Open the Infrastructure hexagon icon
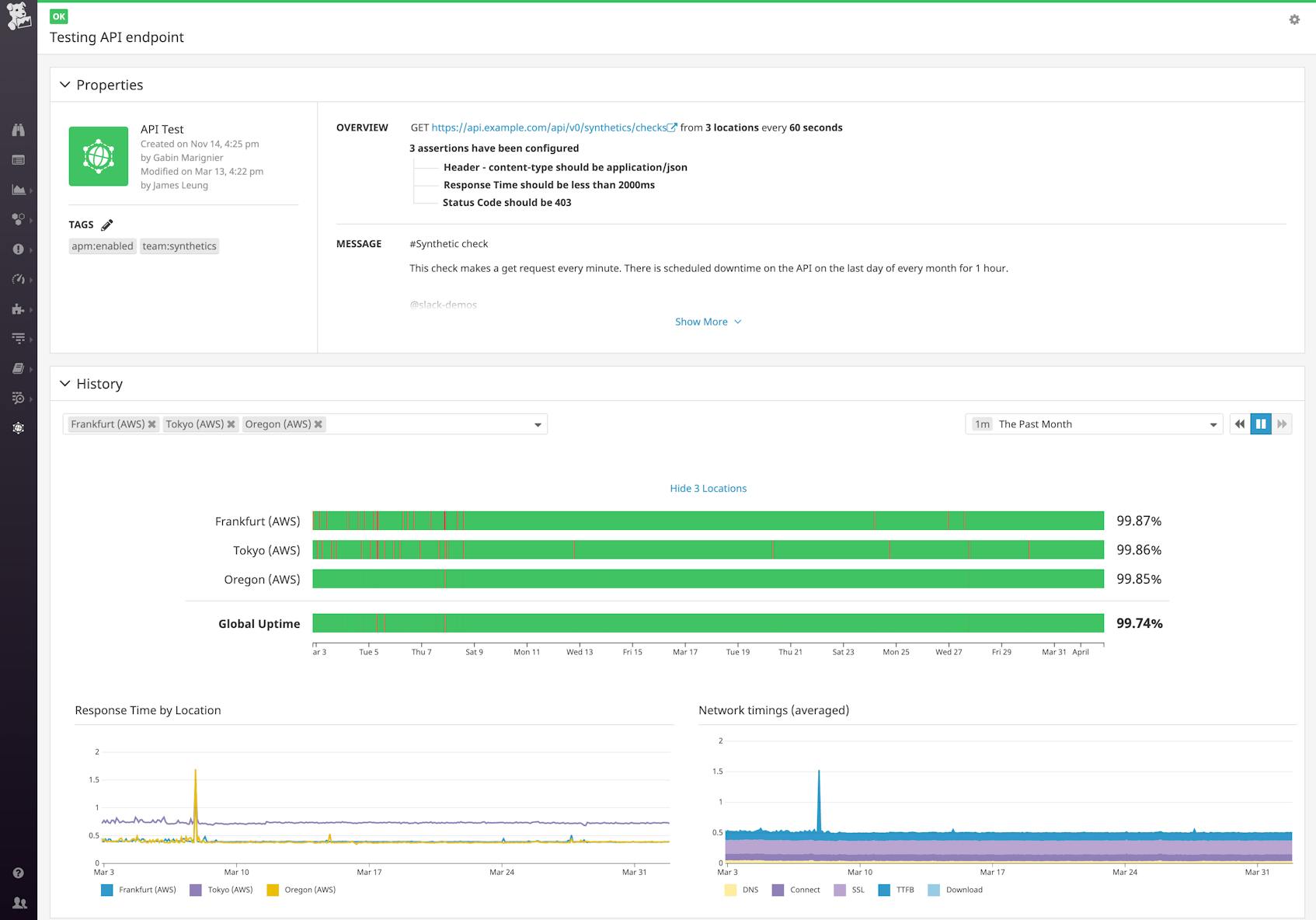The width and height of the screenshot is (1316, 920). pyautogui.click(x=19, y=220)
